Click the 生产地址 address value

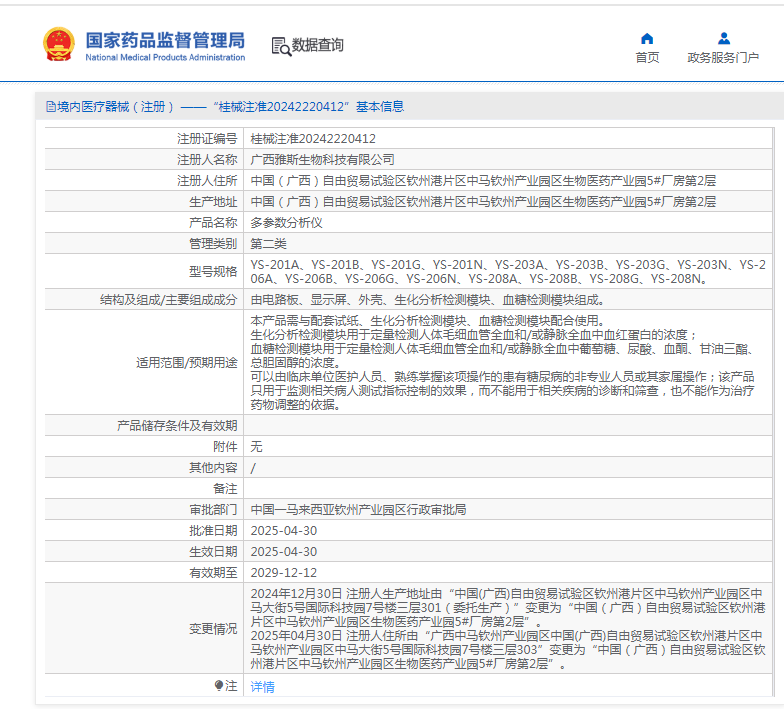(x=483, y=202)
